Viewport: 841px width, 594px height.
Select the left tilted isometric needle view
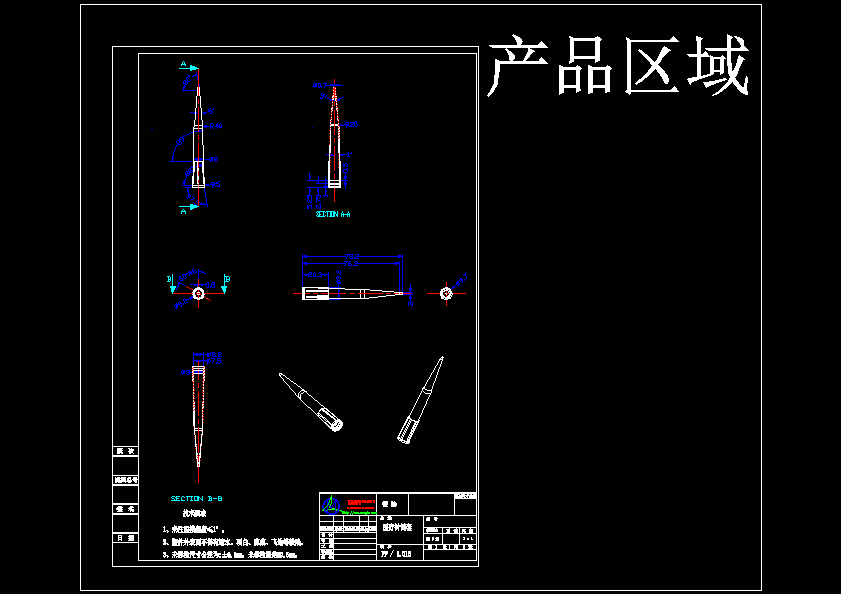coord(310,400)
